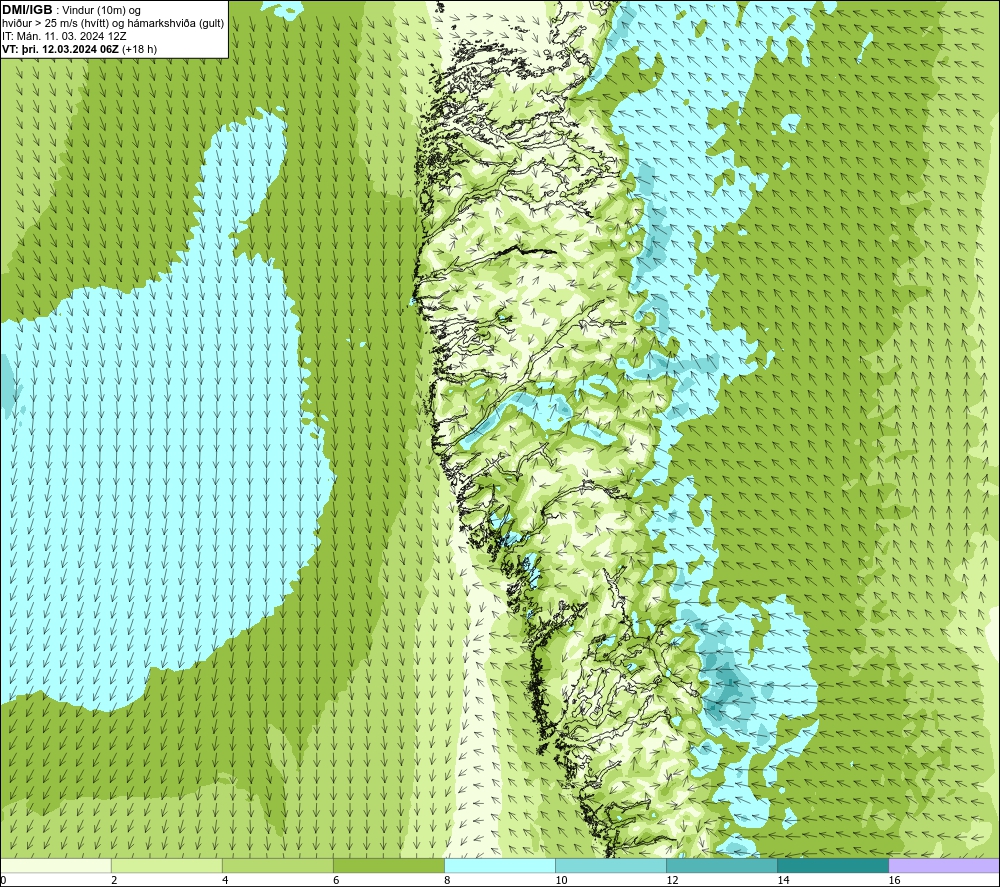Select the pale cream 0–2 m/s legend swatch
Viewport: 1000px width, 887px height.
(55, 865)
